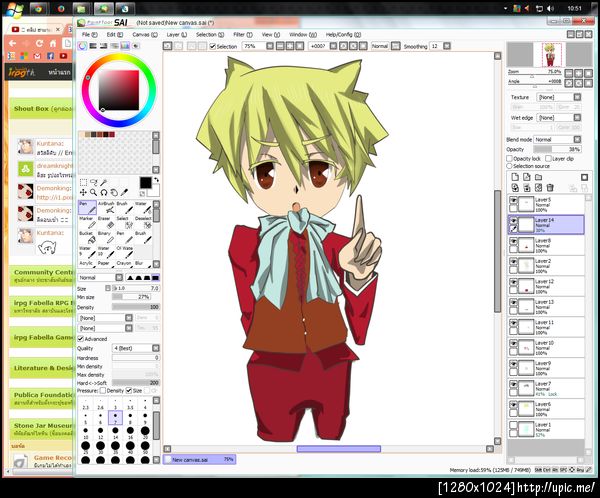This screenshot has height=498, width=600.
Task: Select the Selection source radio button
Action: tap(509, 166)
